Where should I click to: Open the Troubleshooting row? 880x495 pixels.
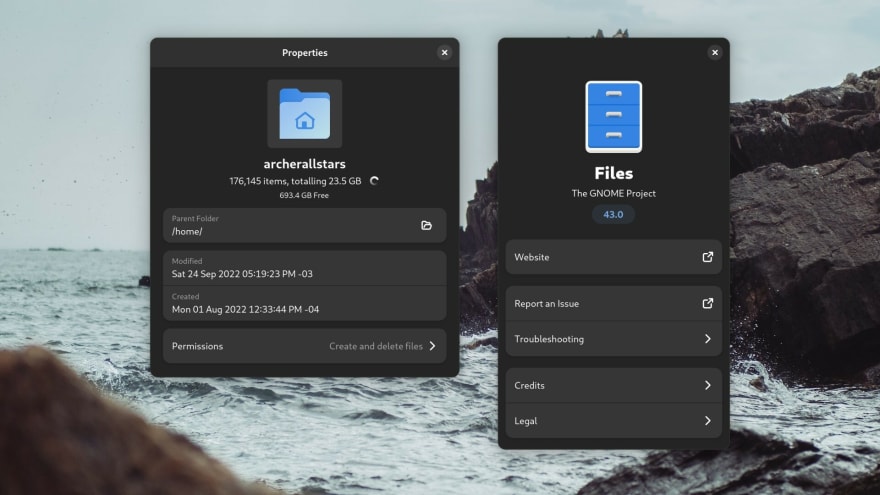click(x=613, y=339)
